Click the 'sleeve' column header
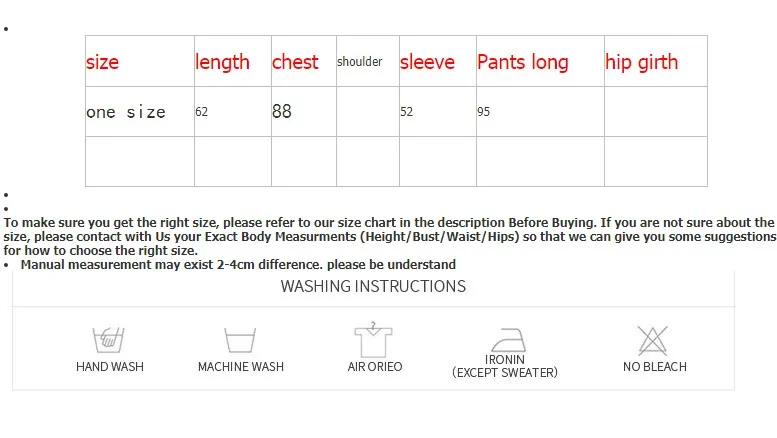This screenshot has height=438, width=777. (427, 62)
